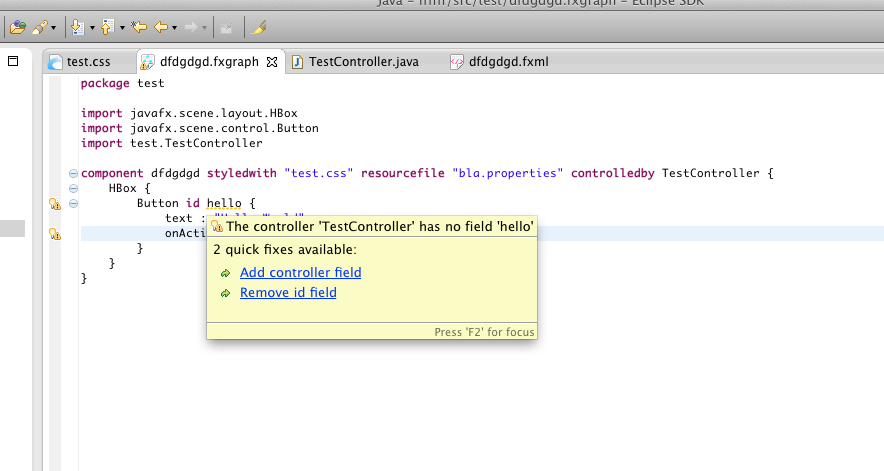Open the Search icon dropdown arrow

[53, 27]
